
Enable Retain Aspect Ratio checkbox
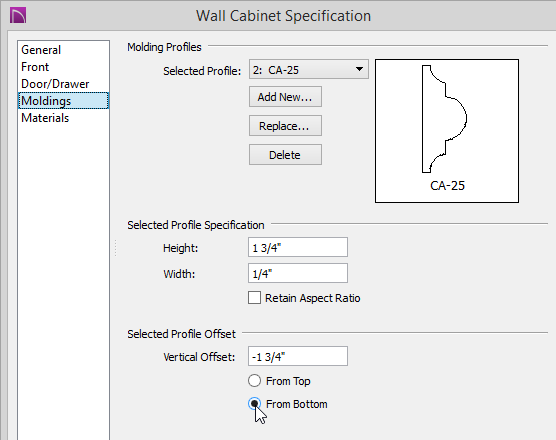point(254,298)
